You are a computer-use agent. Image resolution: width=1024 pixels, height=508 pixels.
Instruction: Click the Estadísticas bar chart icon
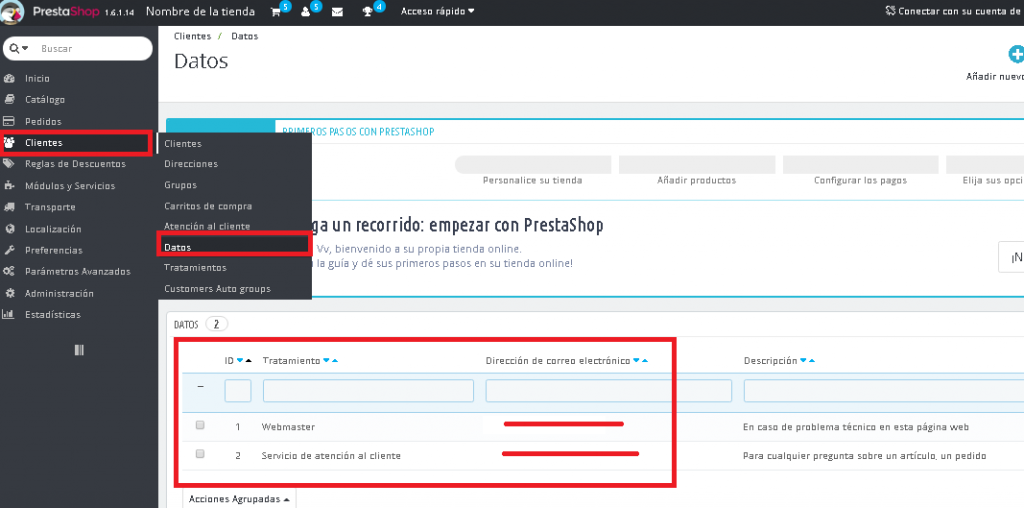click(x=9, y=315)
